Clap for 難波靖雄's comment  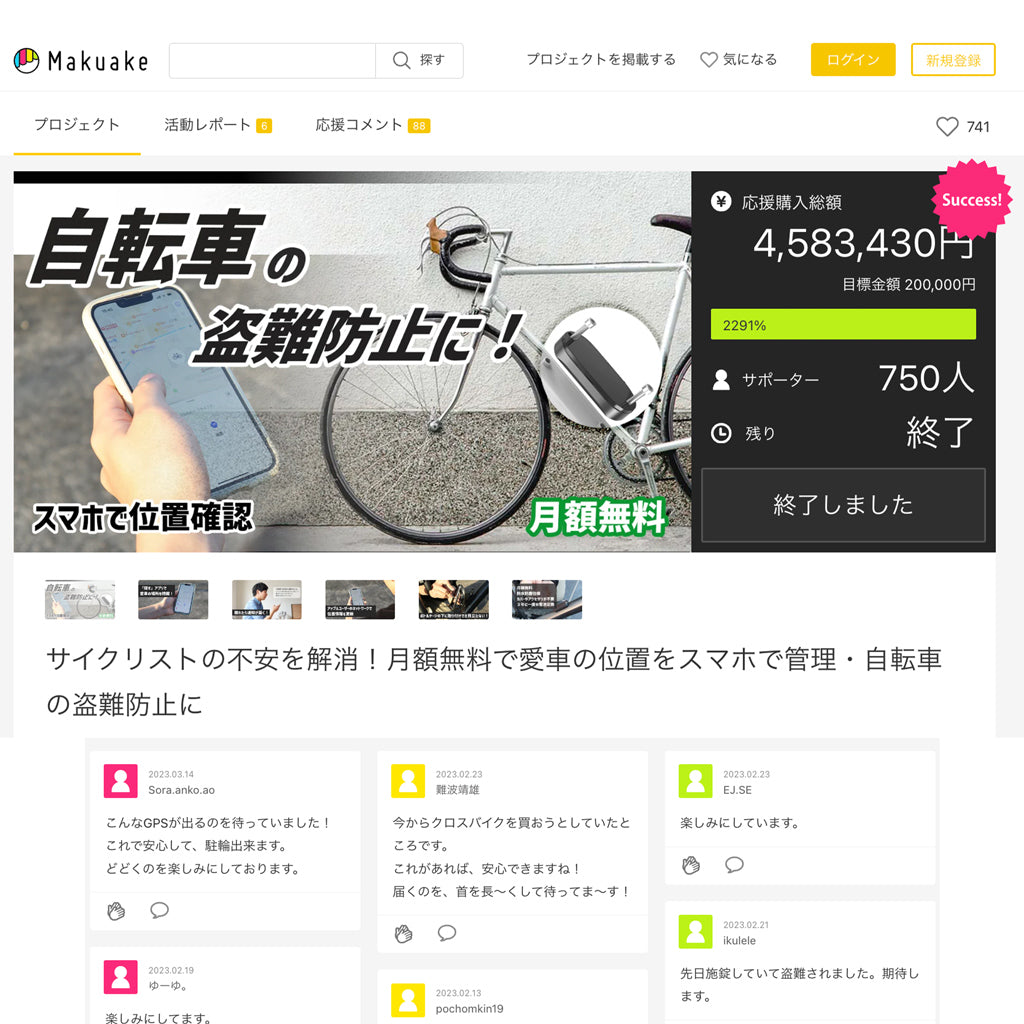coord(404,933)
